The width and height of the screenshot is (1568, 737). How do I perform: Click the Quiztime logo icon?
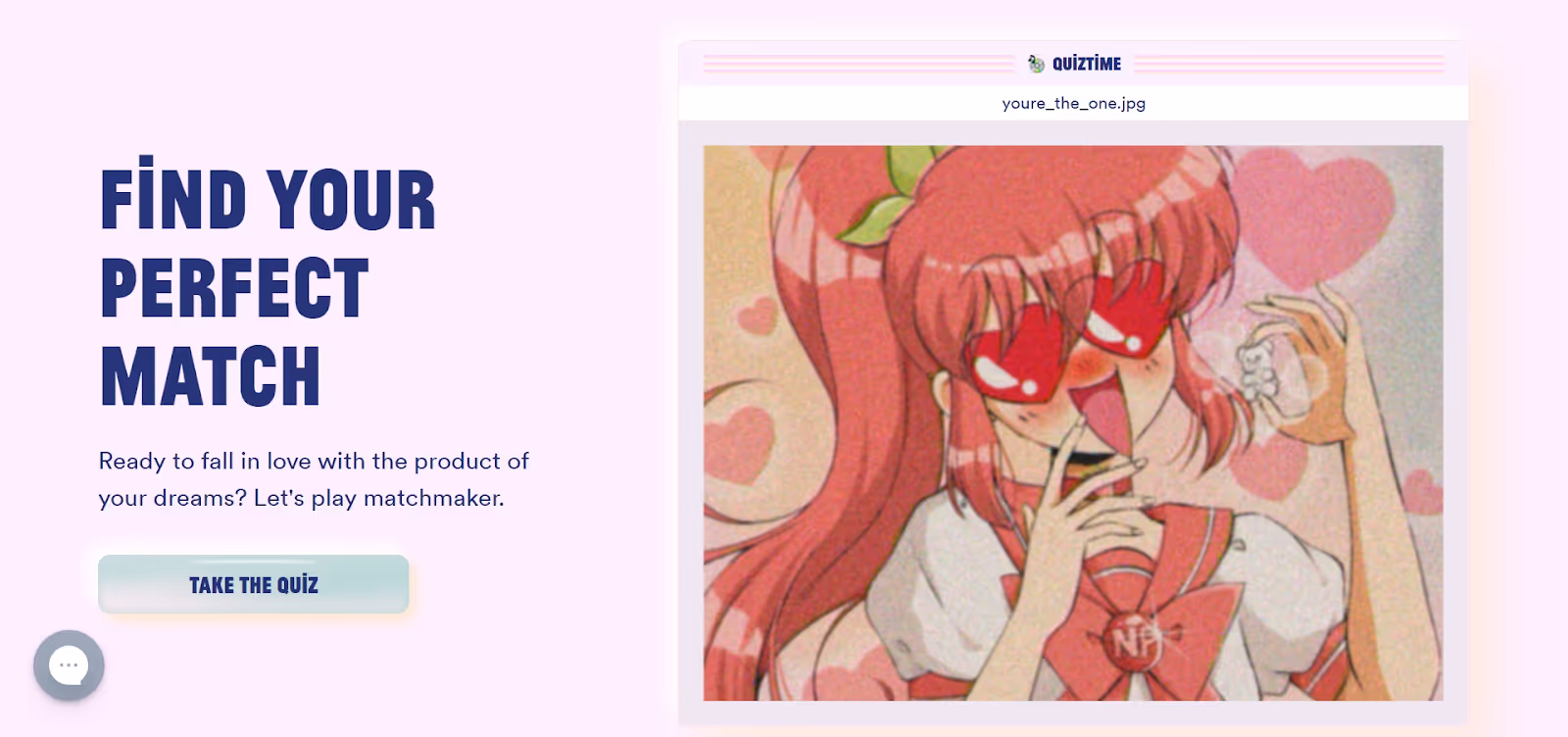pos(1036,64)
